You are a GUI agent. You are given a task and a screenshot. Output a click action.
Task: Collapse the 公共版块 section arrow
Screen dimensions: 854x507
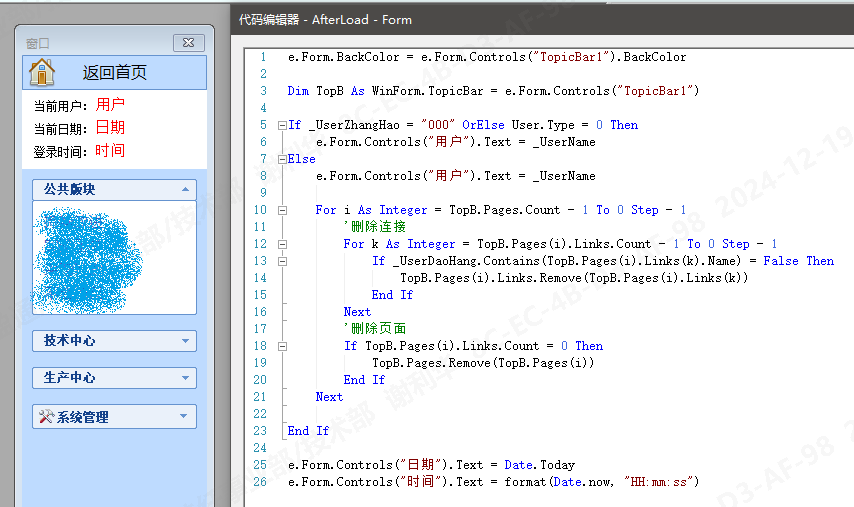point(185,189)
